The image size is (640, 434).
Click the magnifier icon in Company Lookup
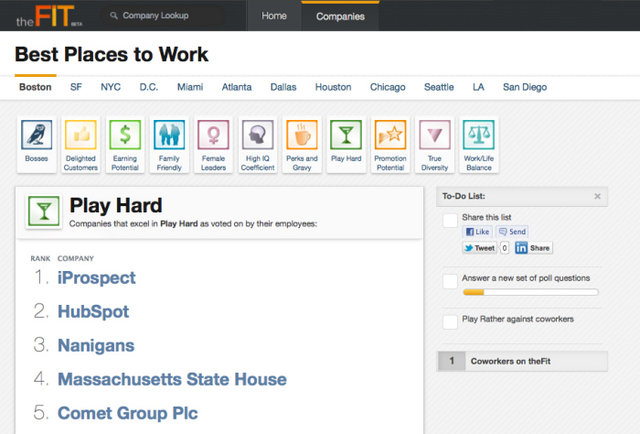114,16
